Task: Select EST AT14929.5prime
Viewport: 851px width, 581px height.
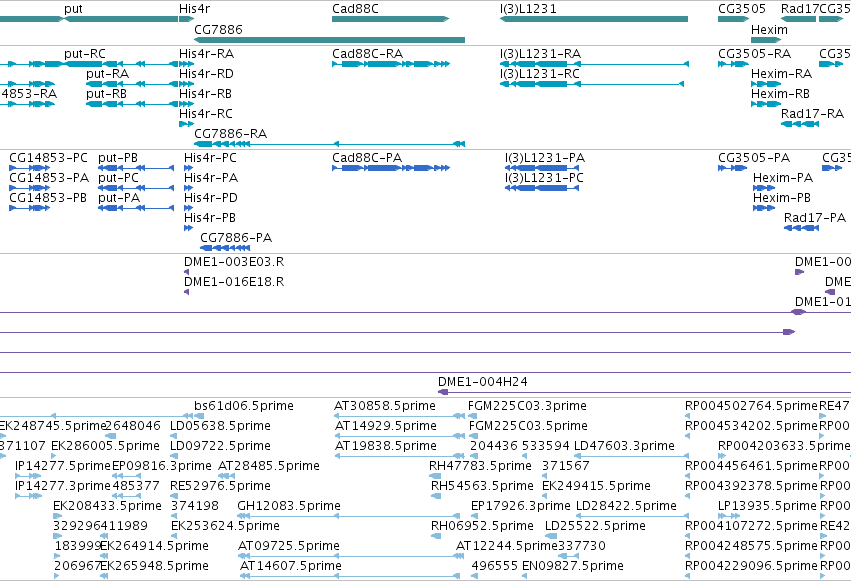Action: [386, 426]
